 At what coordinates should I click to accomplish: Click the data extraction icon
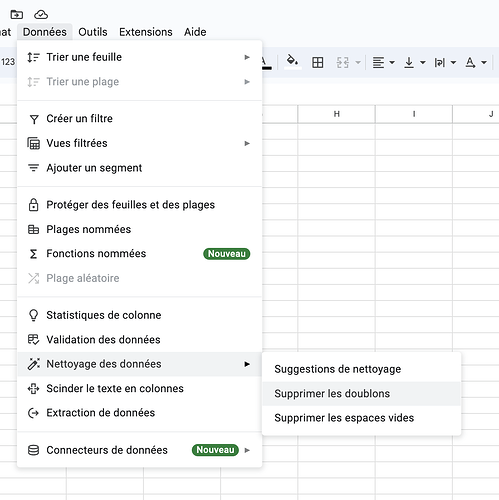point(33,413)
